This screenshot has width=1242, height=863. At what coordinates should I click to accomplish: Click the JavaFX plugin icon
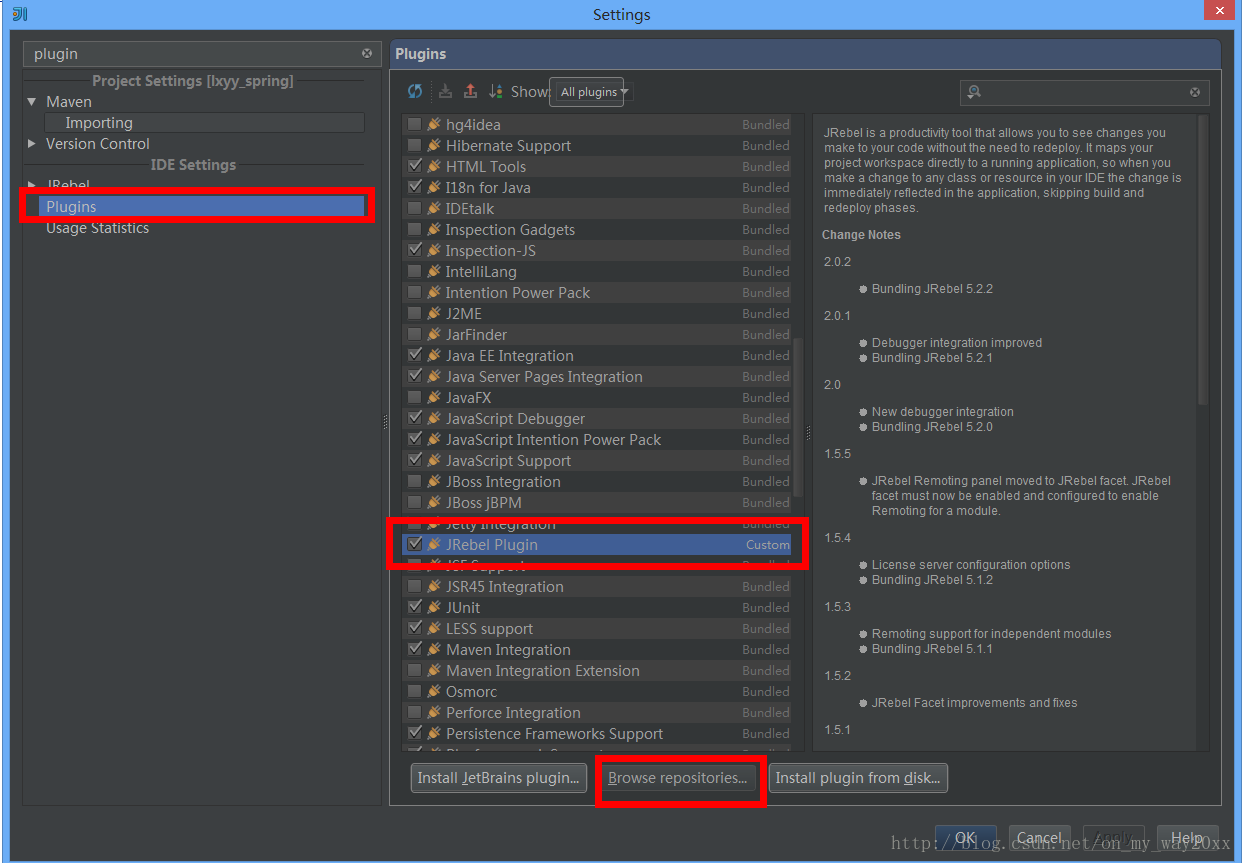click(x=434, y=398)
